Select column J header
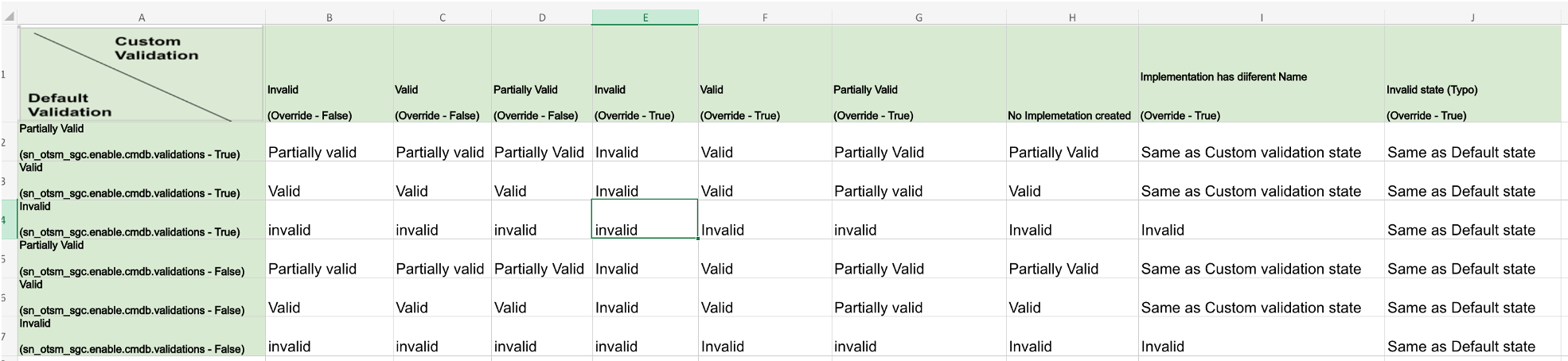 click(1472, 17)
